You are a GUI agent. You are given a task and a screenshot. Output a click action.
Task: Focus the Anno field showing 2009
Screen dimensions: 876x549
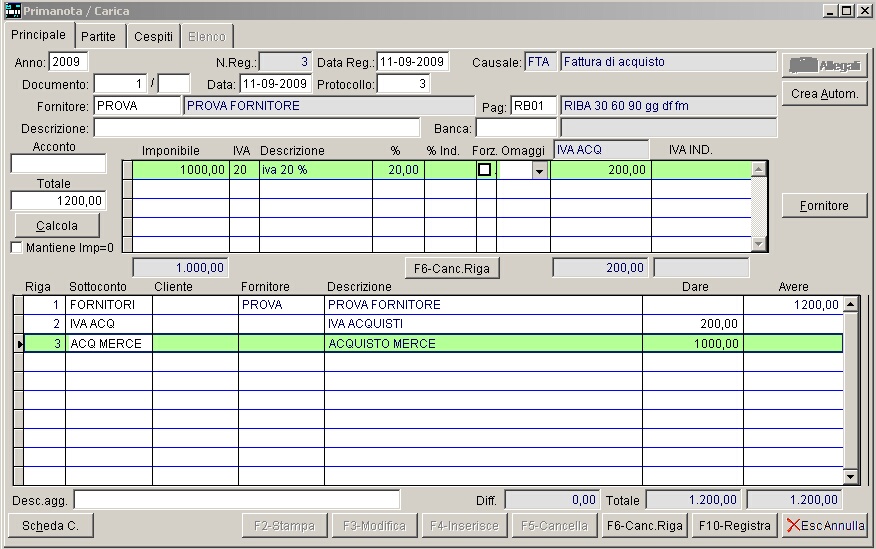coord(68,61)
